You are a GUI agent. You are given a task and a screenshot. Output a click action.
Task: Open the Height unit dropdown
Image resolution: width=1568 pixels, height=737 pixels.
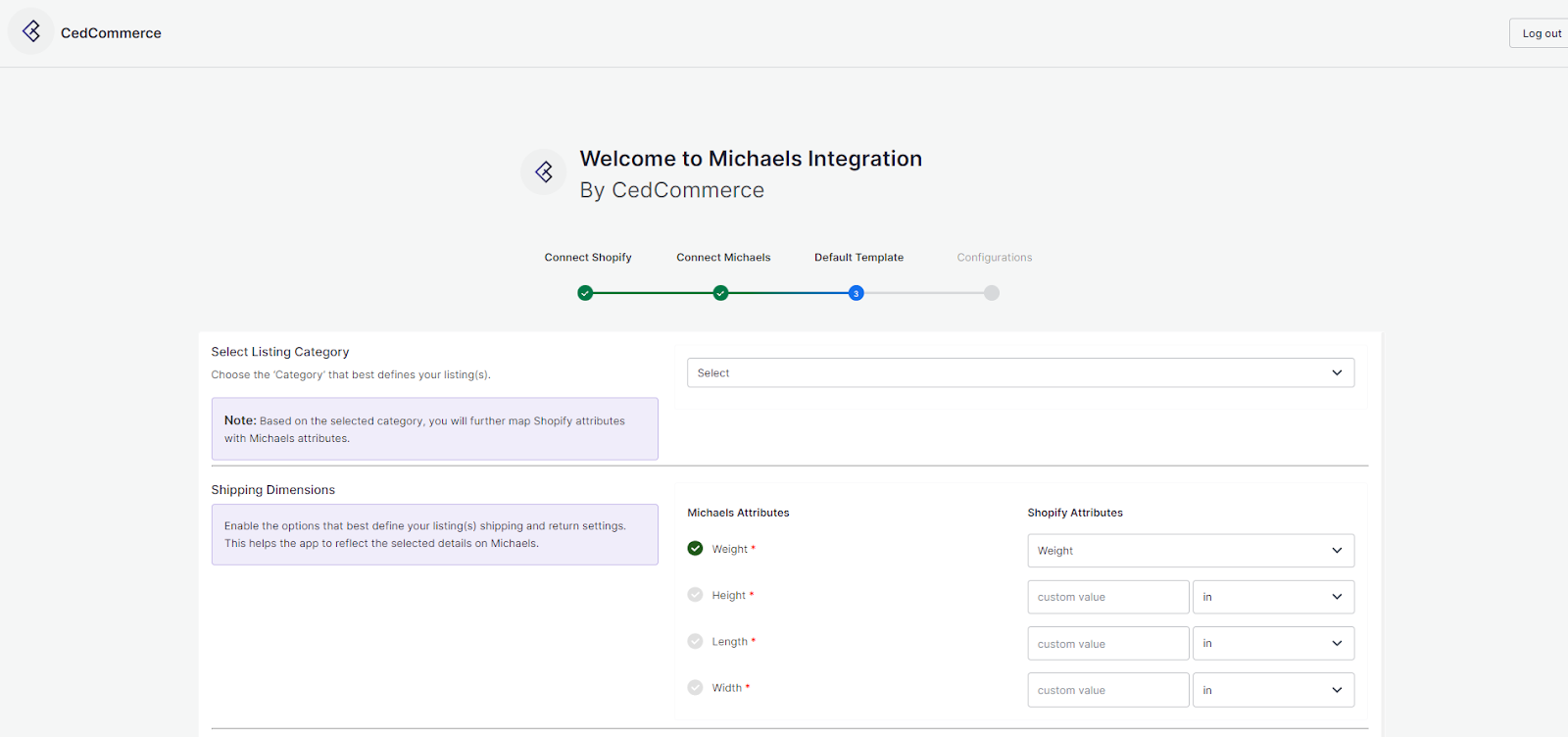[x=1272, y=597]
